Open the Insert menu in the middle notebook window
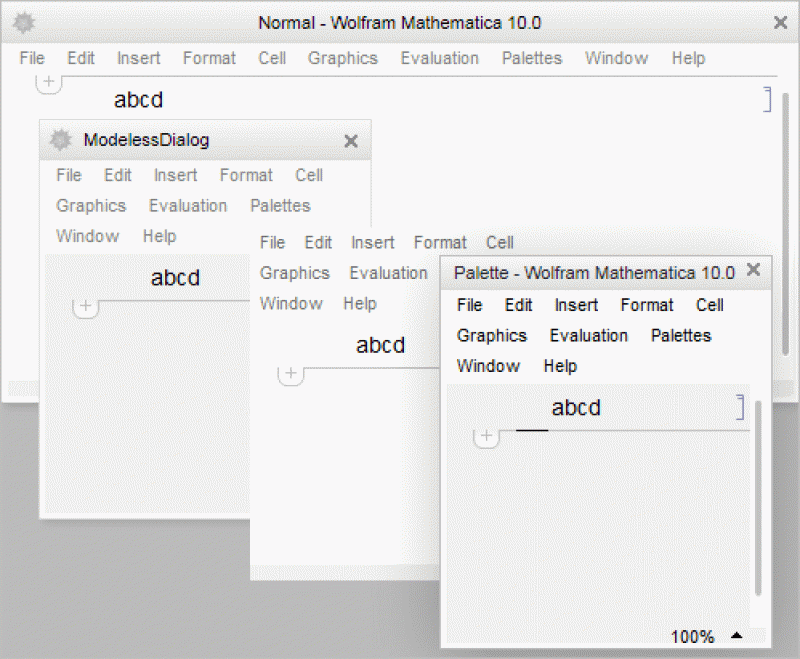800x659 pixels. [372, 242]
